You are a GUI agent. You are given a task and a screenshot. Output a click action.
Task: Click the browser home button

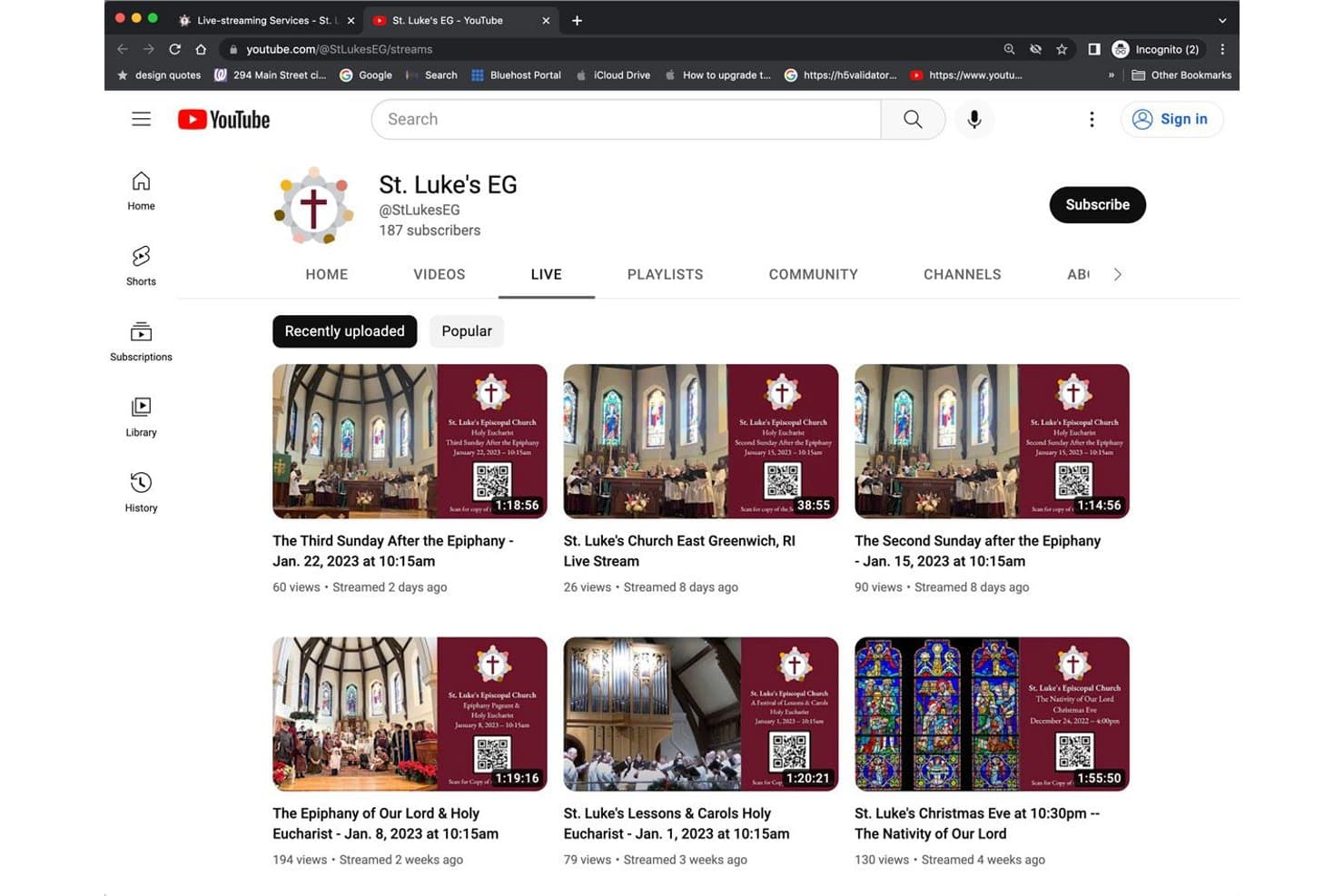(201, 49)
